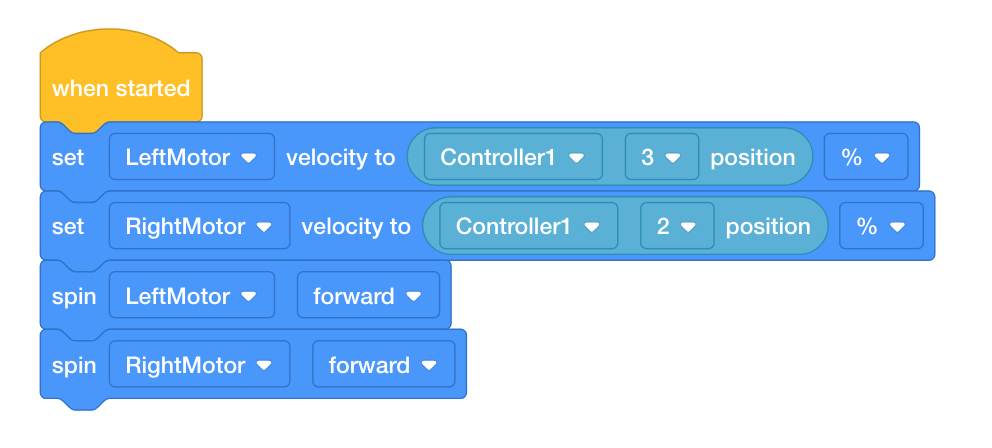Open LeftMotor dropdown in first set block
992x448 pixels.
tap(192, 157)
